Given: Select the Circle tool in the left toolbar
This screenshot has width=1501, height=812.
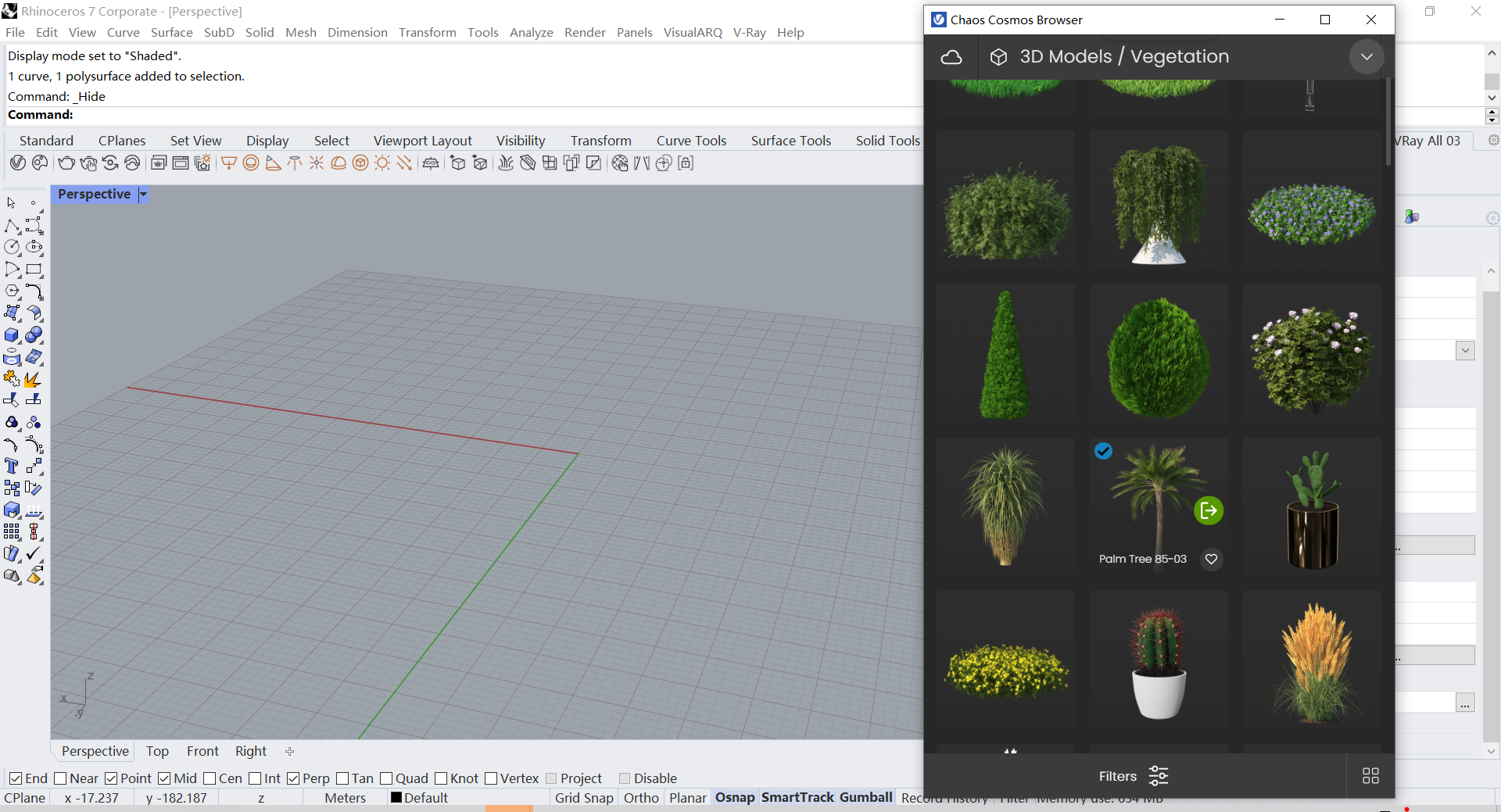Looking at the screenshot, I should tap(12, 247).
